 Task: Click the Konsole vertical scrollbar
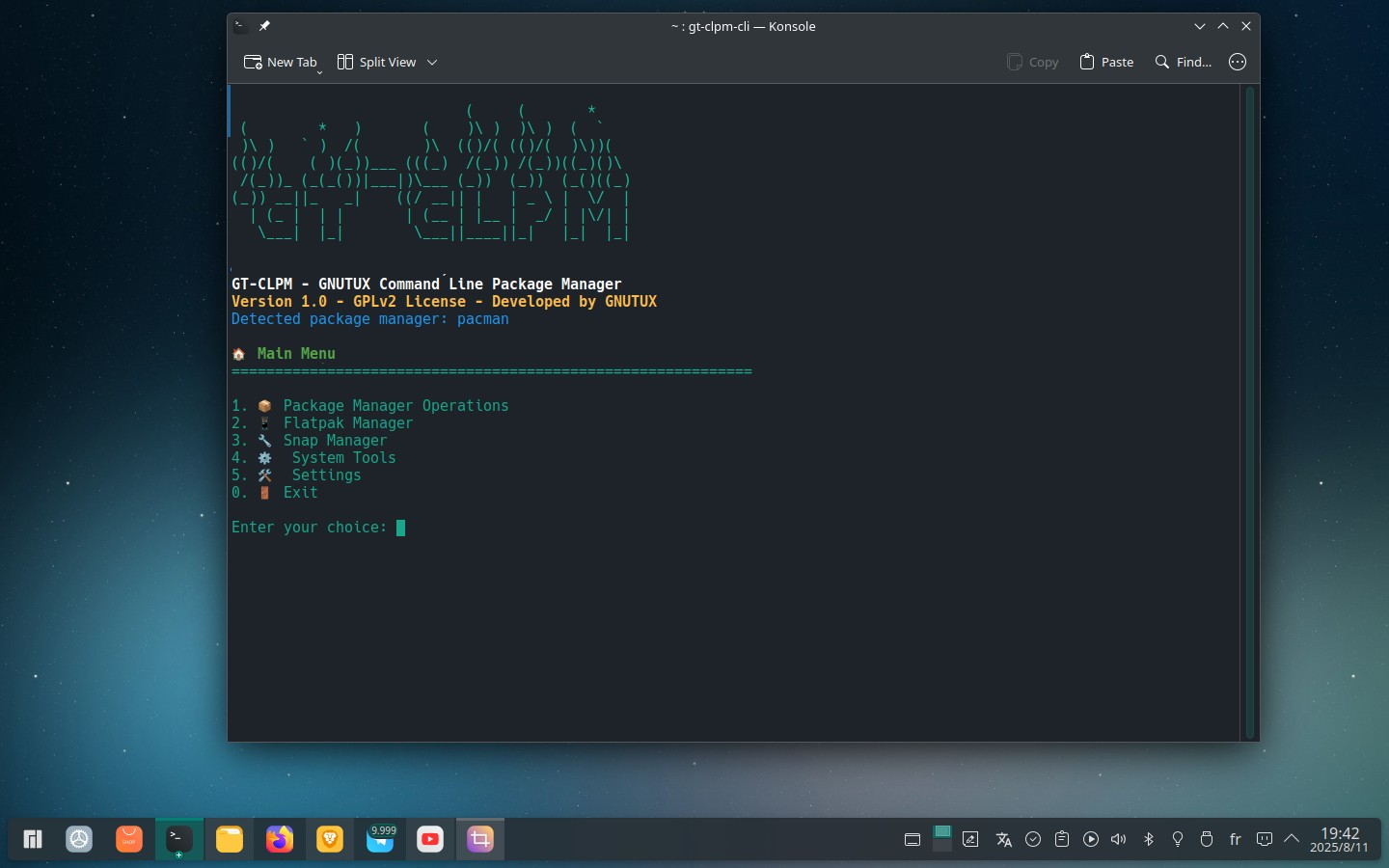[1249, 412]
